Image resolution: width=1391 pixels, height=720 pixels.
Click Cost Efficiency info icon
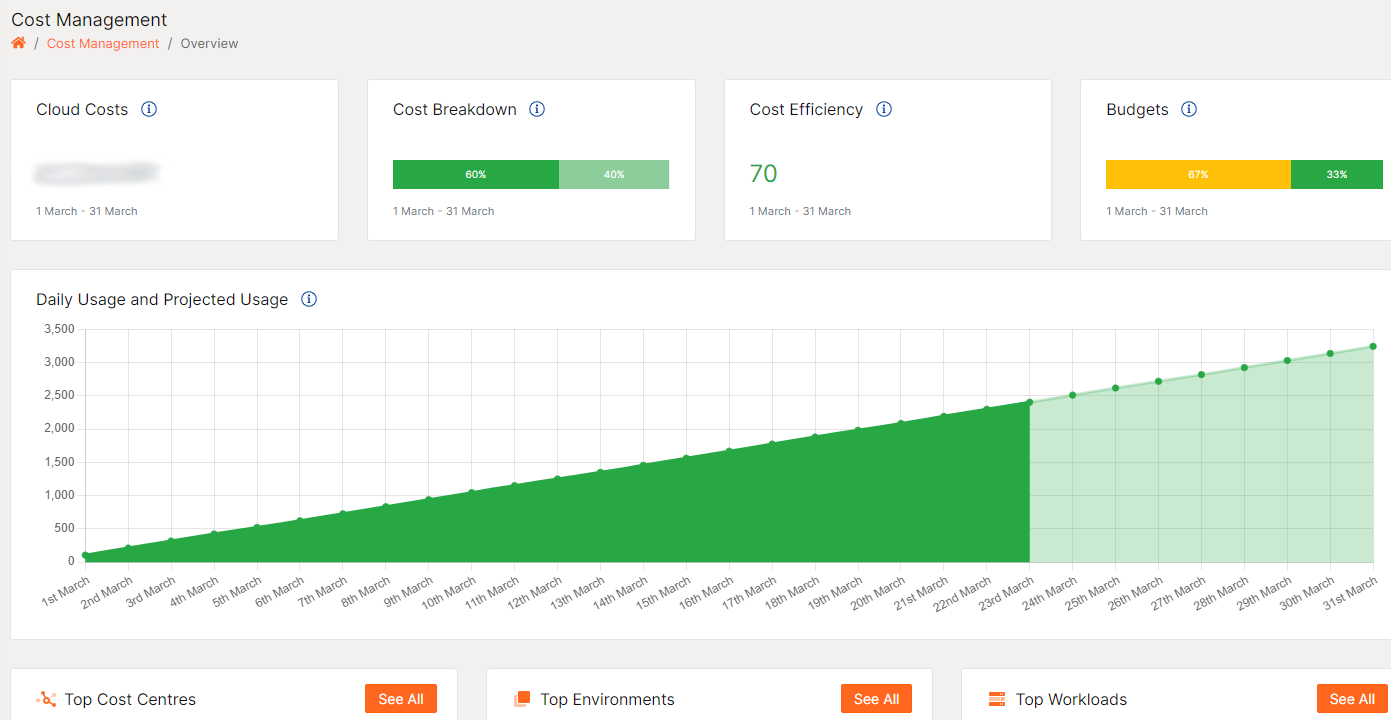click(x=884, y=109)
